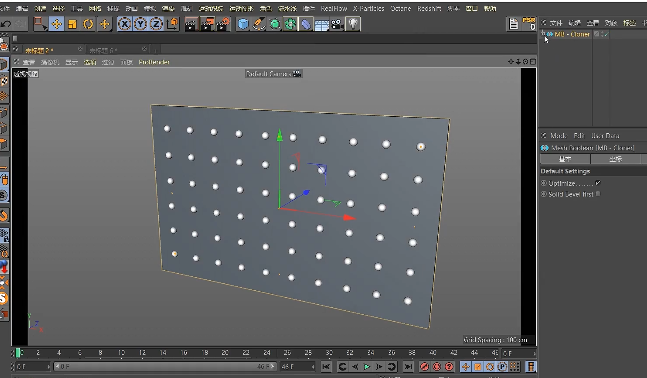
Task: Click the PSR reset icon
Action: coord(529,24)
